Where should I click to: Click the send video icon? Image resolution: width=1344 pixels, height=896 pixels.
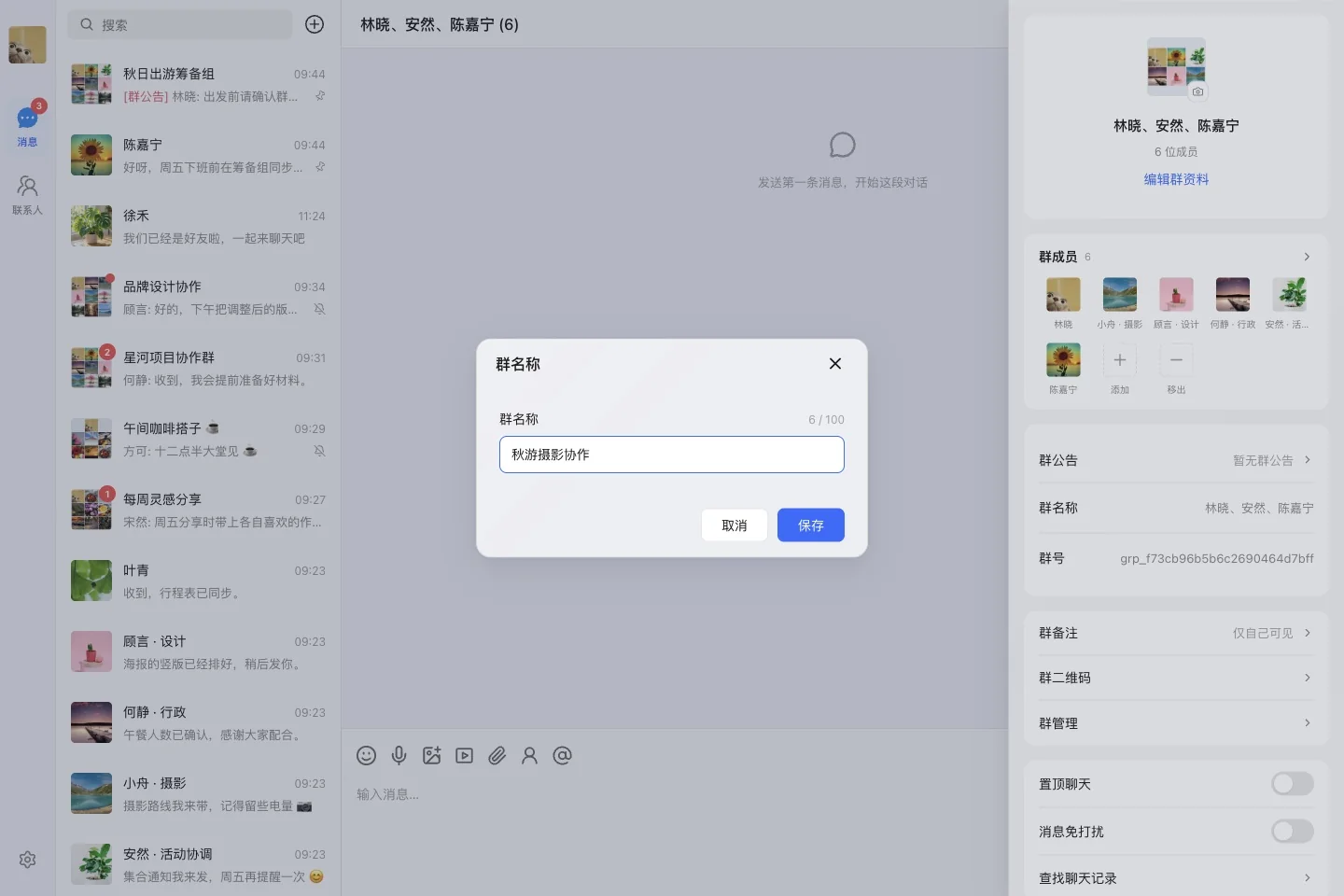coord(464,756)
